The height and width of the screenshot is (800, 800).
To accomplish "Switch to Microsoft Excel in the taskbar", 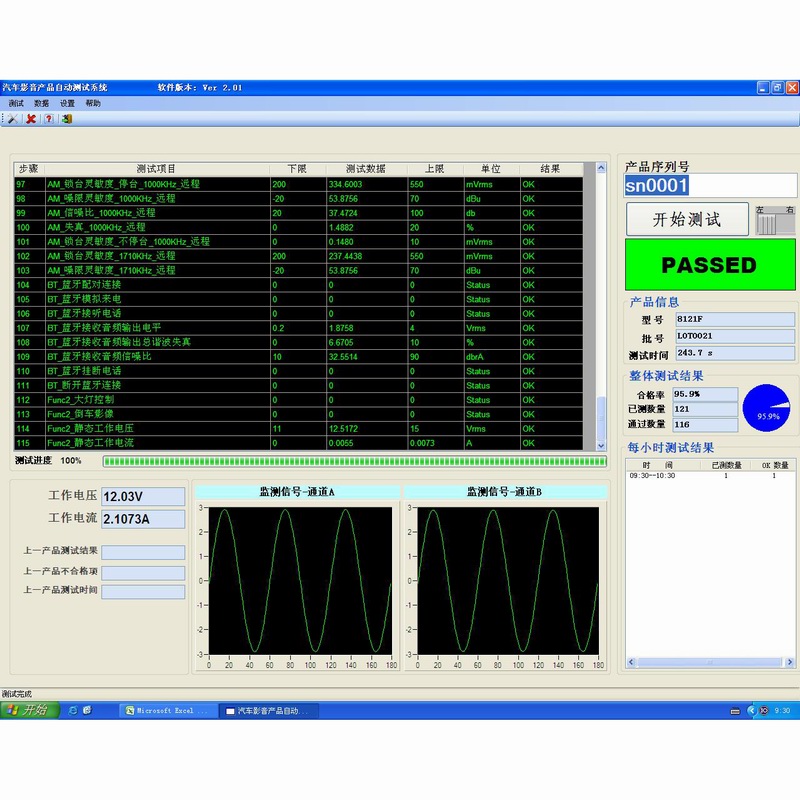I will pyautogui.click(x=165, y=710).
